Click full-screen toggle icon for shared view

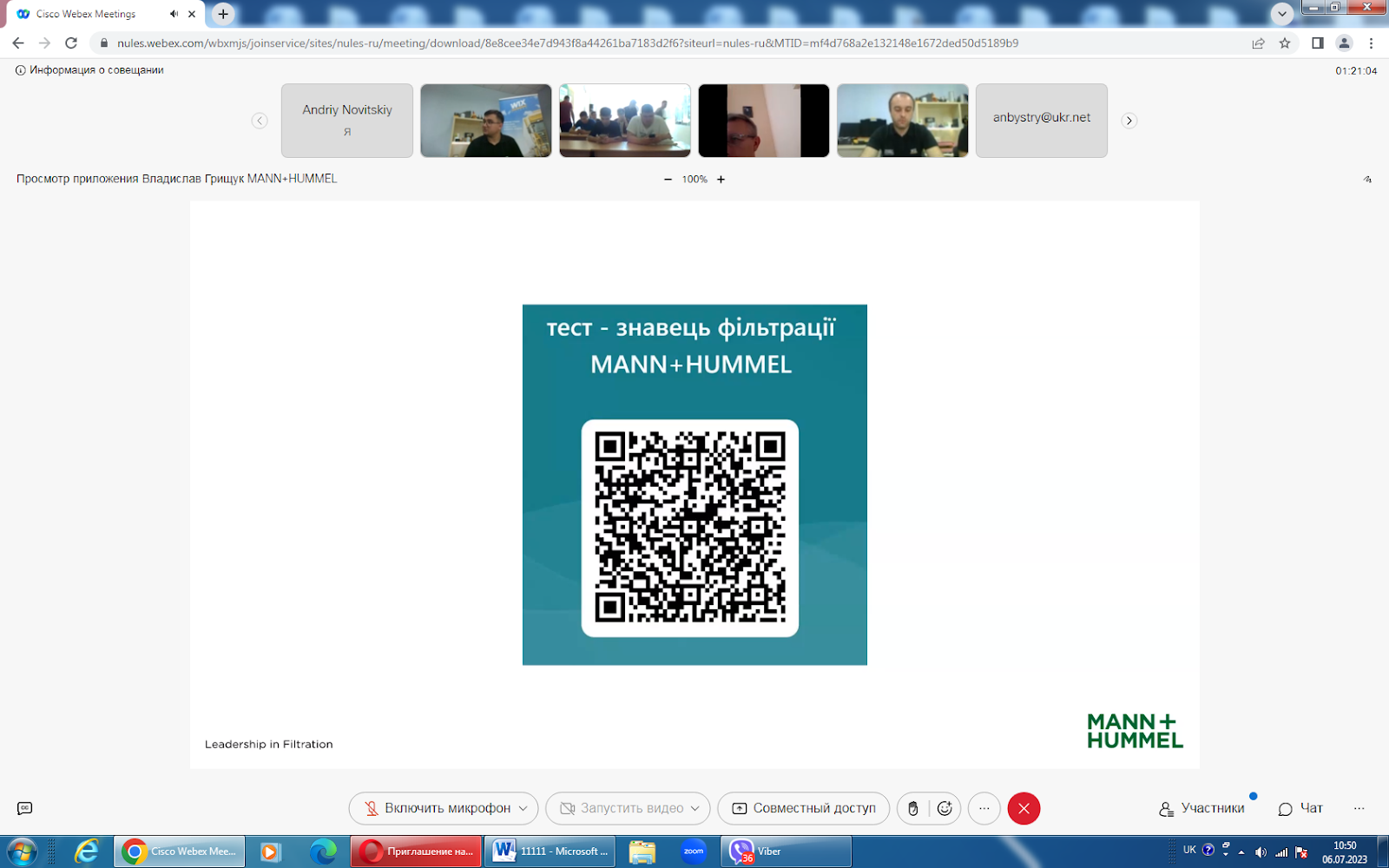[x=1367, y=180]
